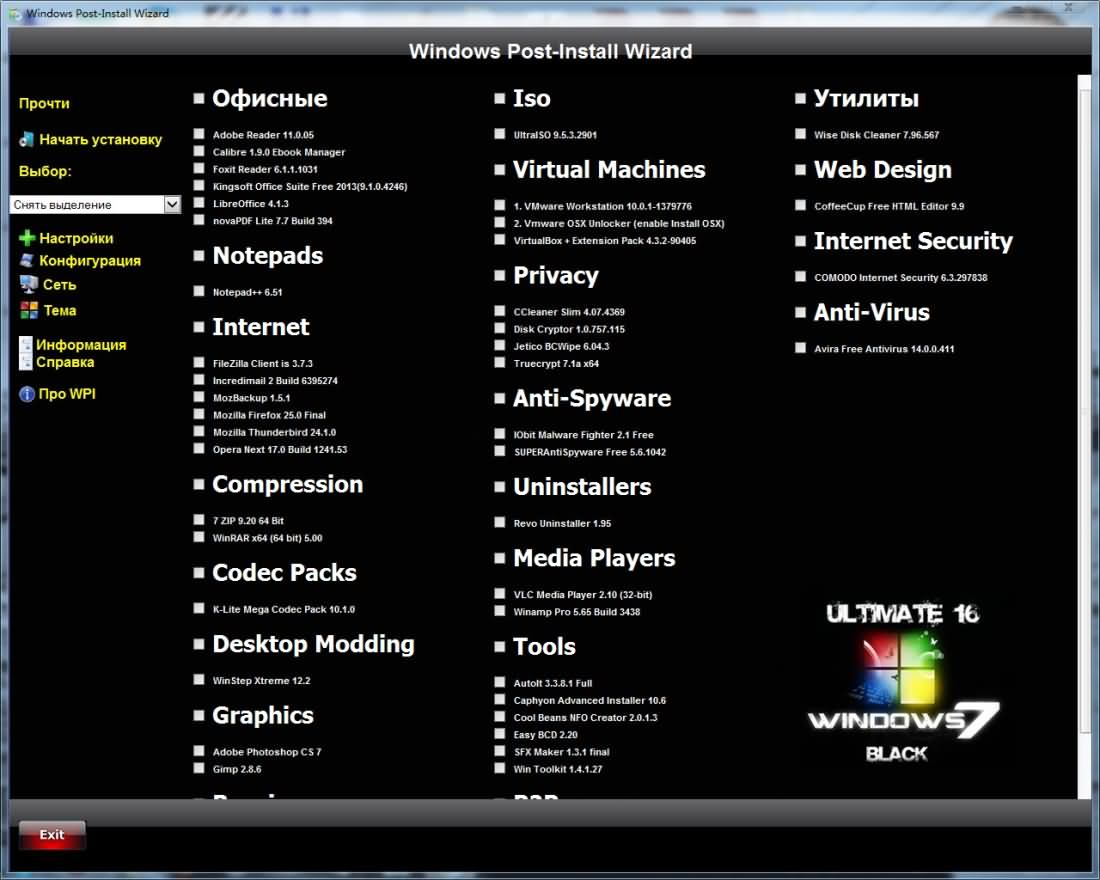1100x880 pixels.
Task: Click the red Exit button
Action: (52, 834)
